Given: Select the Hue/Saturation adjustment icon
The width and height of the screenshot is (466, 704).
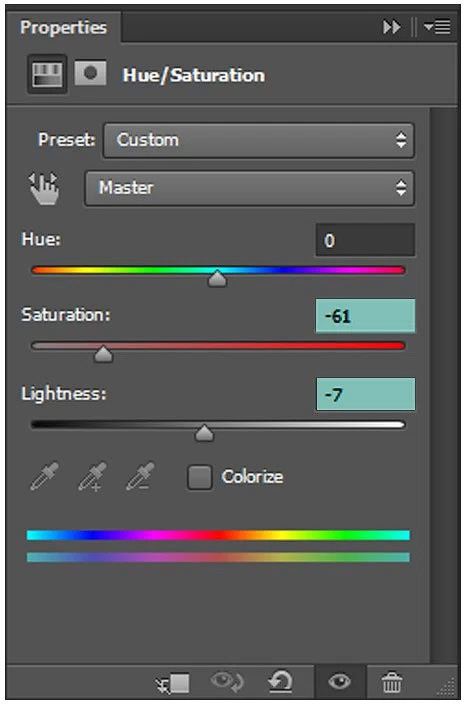Looking at the screenshot, I should pyautogui.click(x=47, y=74).
